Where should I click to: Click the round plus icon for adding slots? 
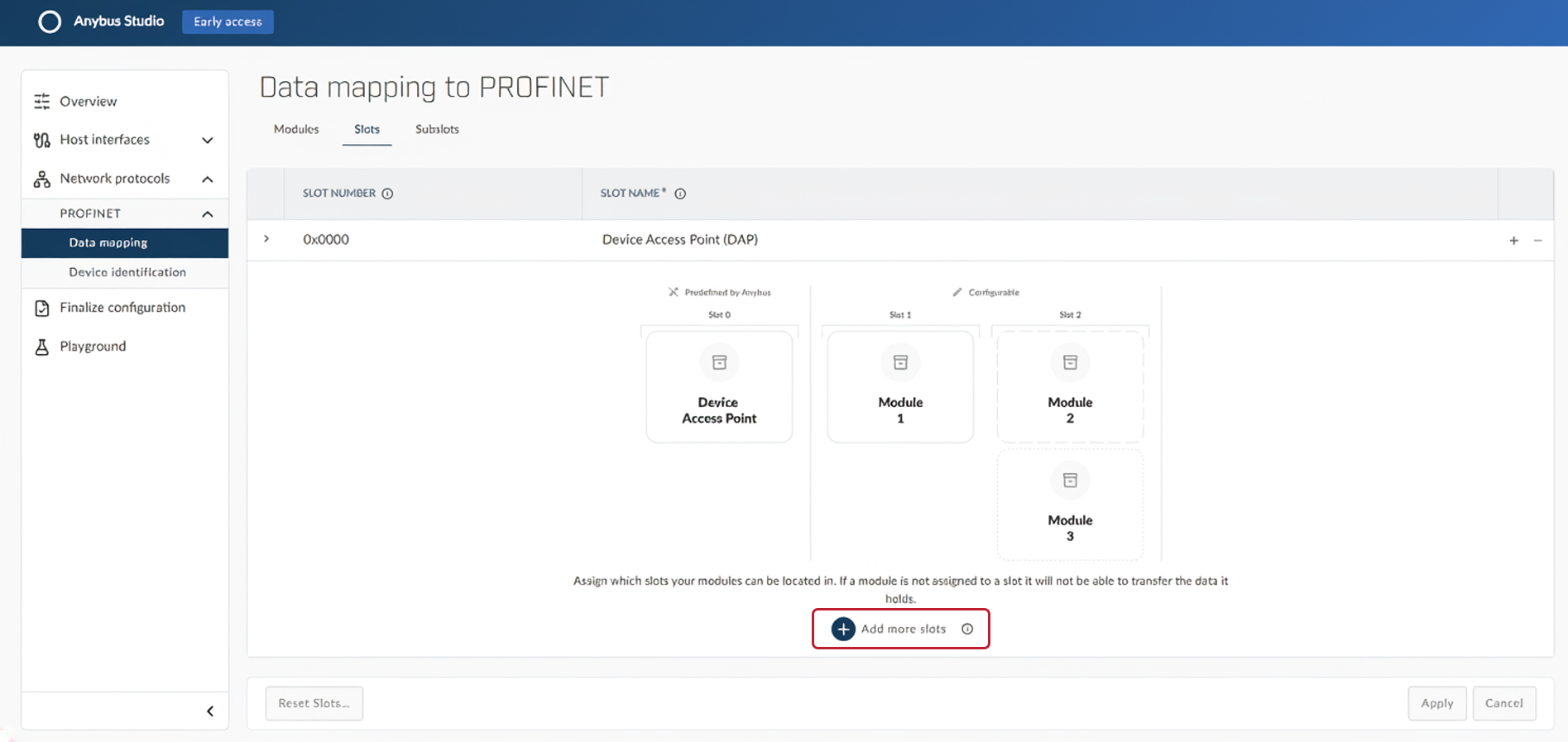843,630
